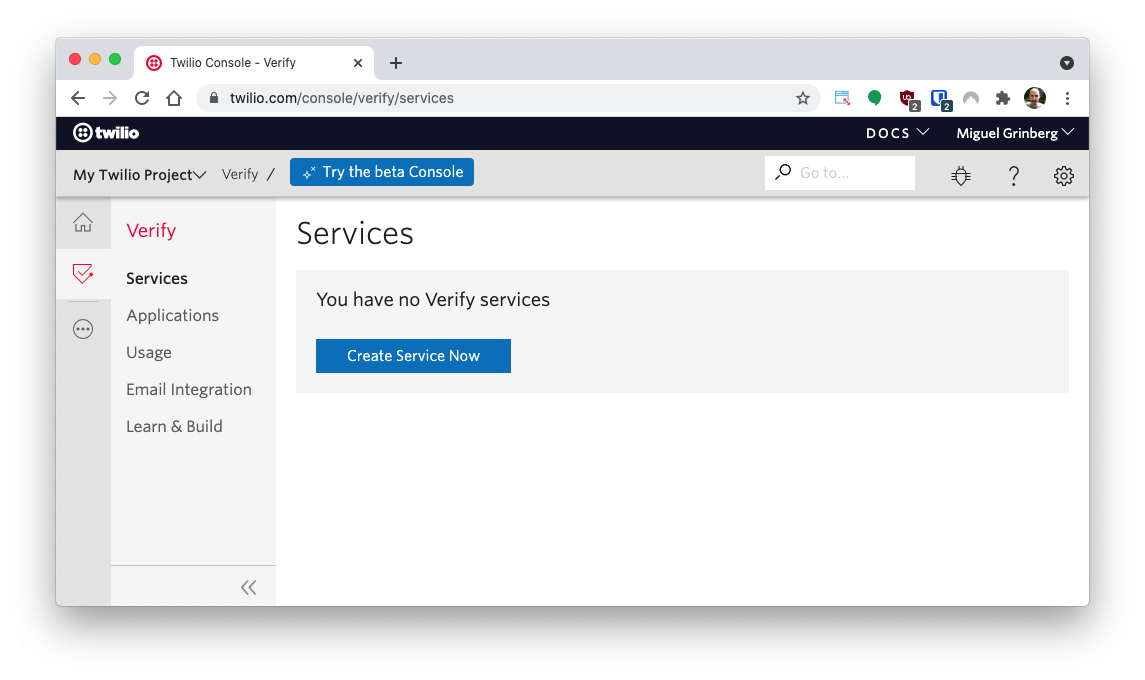Open Learn & Build menu item
Viewport: 1145px width, 680px height.
174,427
